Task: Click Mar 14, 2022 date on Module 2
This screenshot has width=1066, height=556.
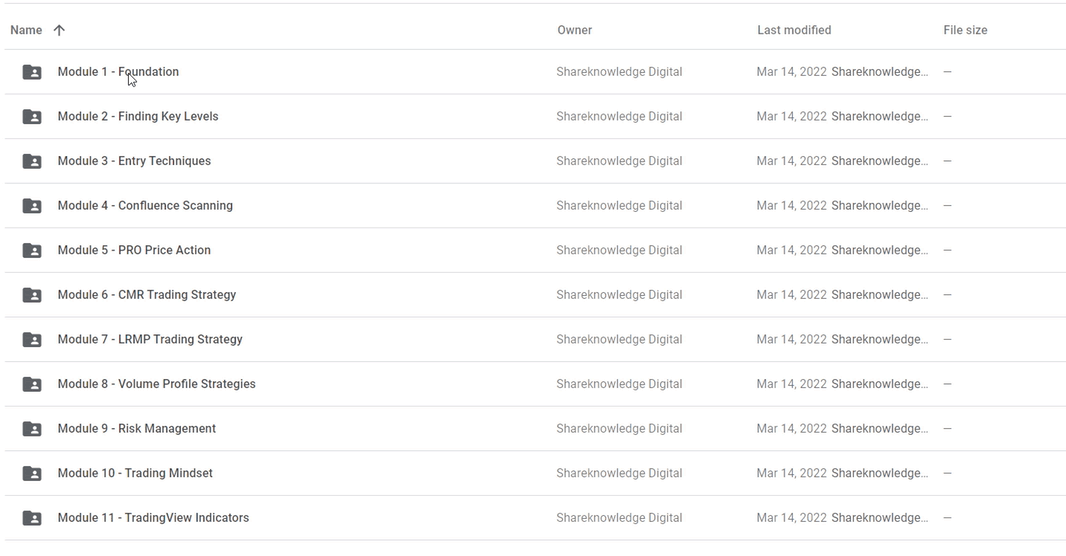Action: (x=791, y=116)
